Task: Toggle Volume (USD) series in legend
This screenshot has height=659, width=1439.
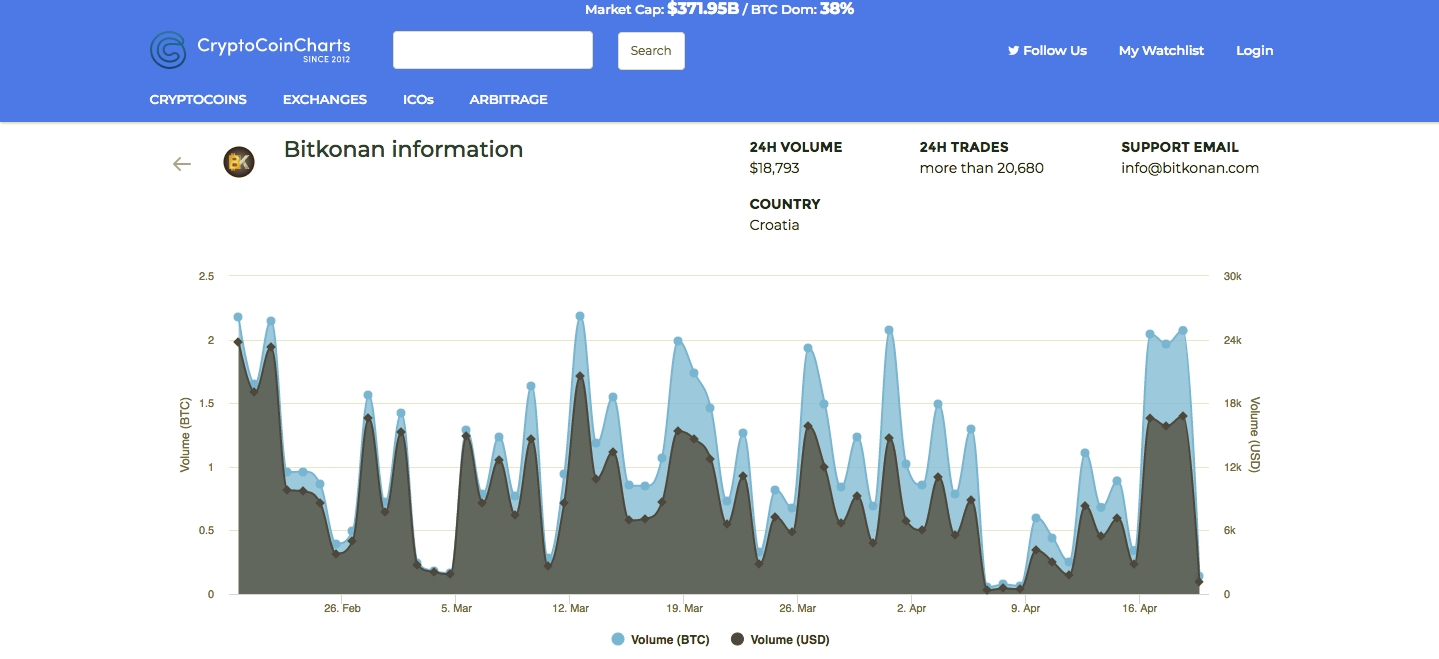Action: 780,640
